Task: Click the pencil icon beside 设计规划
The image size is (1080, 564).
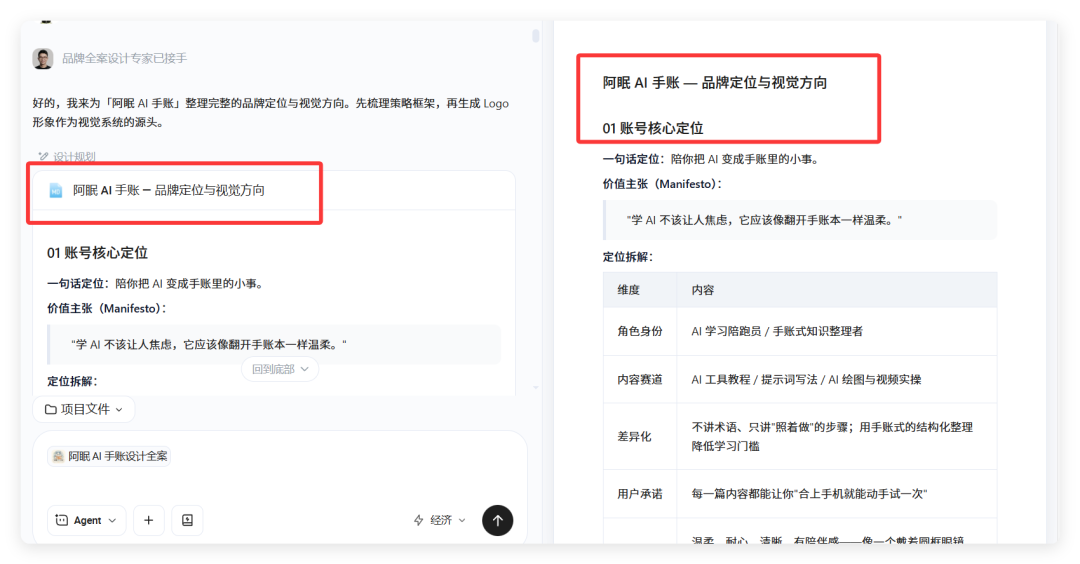Action: tap(43, 156)
